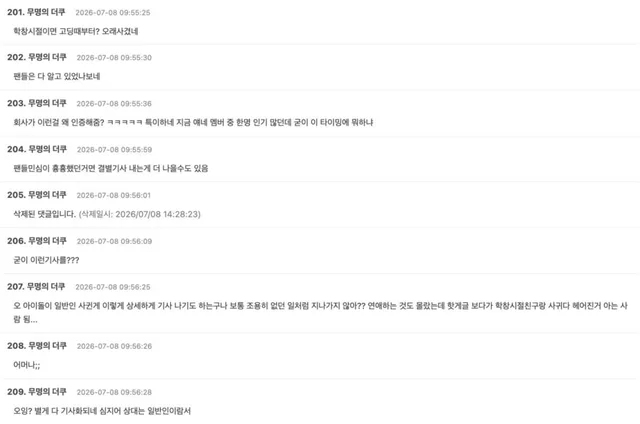Select comment 206 text 굳이 이런기사를???
Viewport: 640px width, 424px height.
pos(46,260)
